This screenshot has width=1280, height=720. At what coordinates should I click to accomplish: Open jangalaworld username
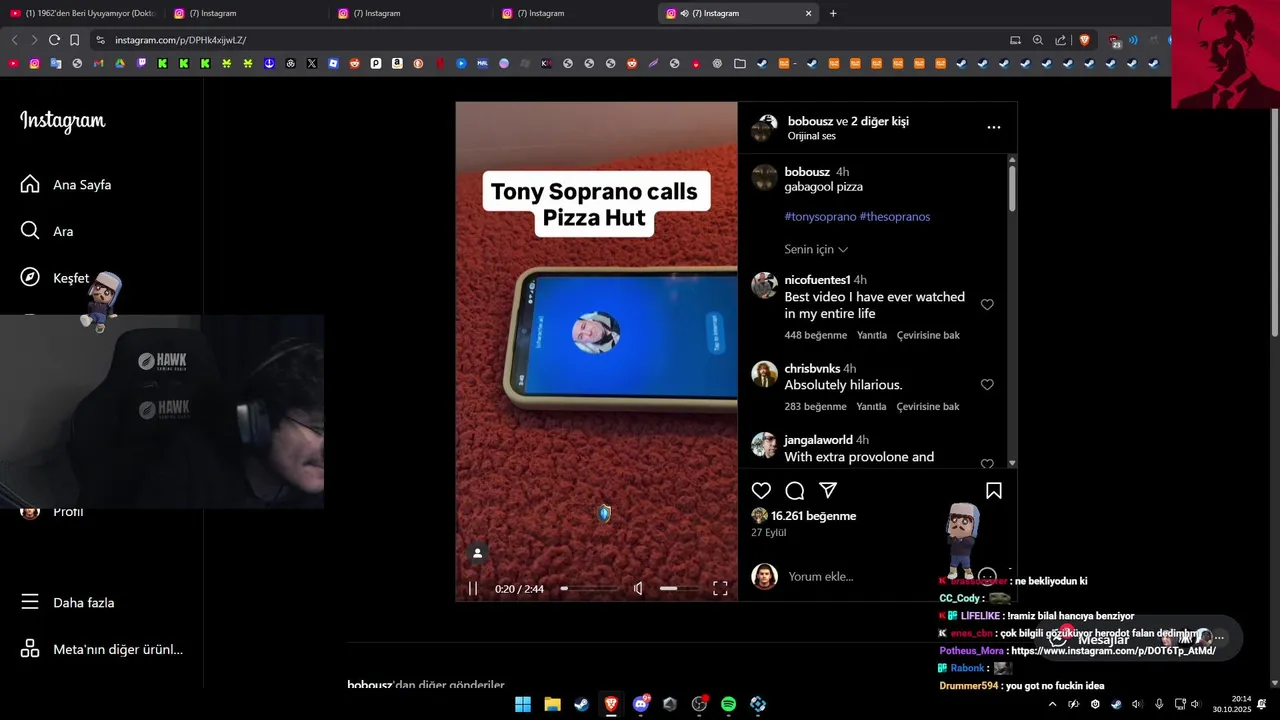click(818, 440)
